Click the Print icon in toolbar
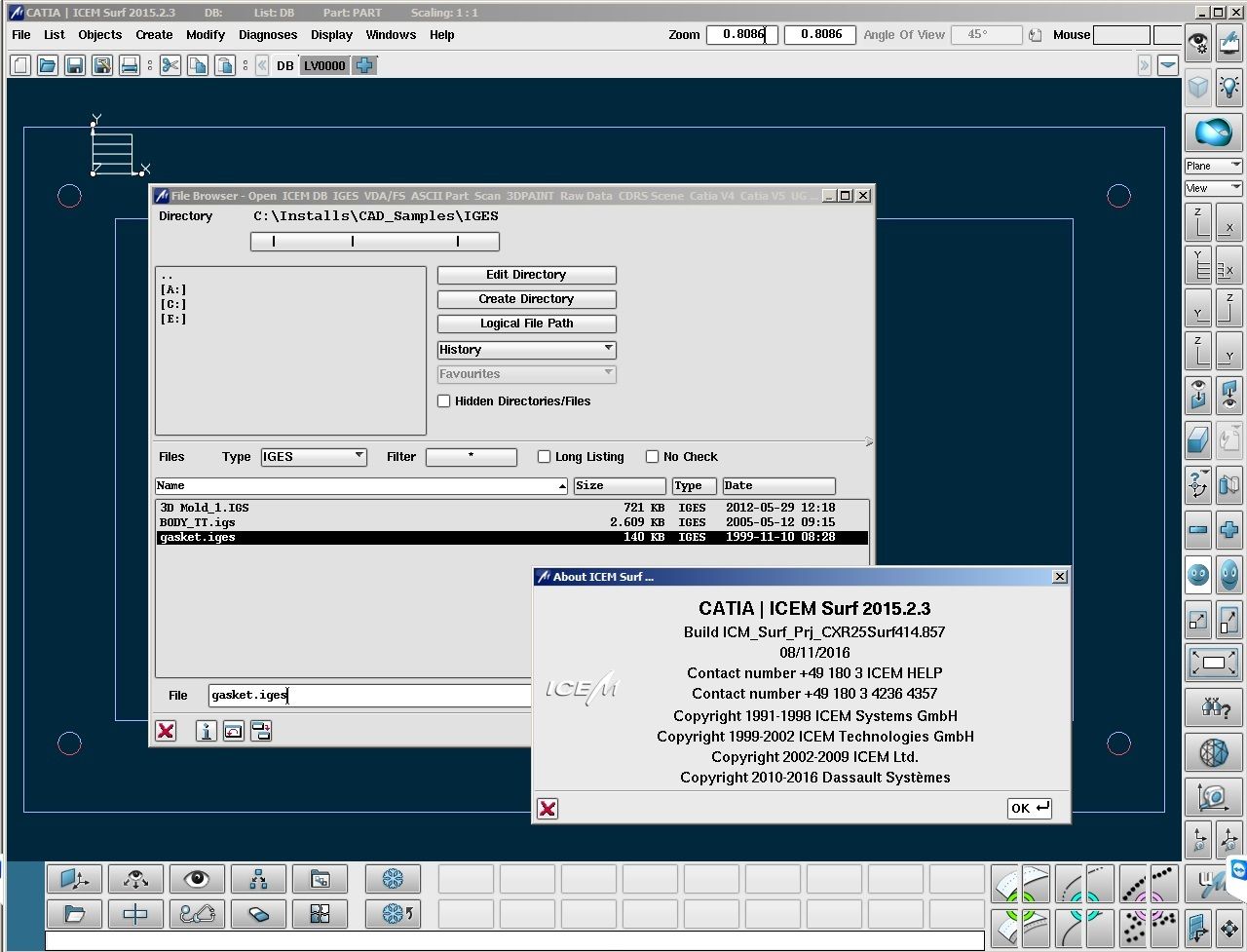The height and width of the screenshot is (952, 1247). pos(130,65)
